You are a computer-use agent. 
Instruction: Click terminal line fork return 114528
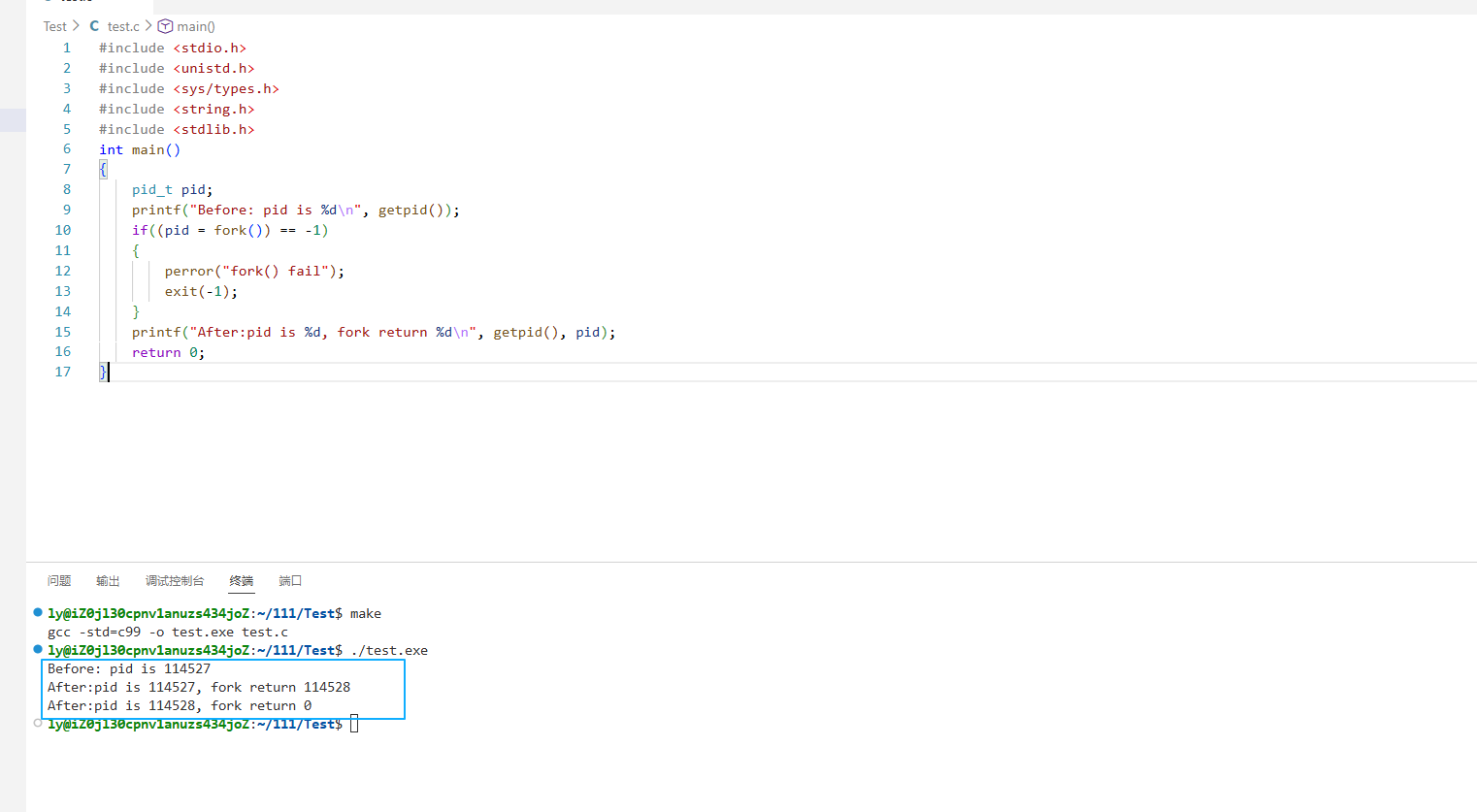199,687
